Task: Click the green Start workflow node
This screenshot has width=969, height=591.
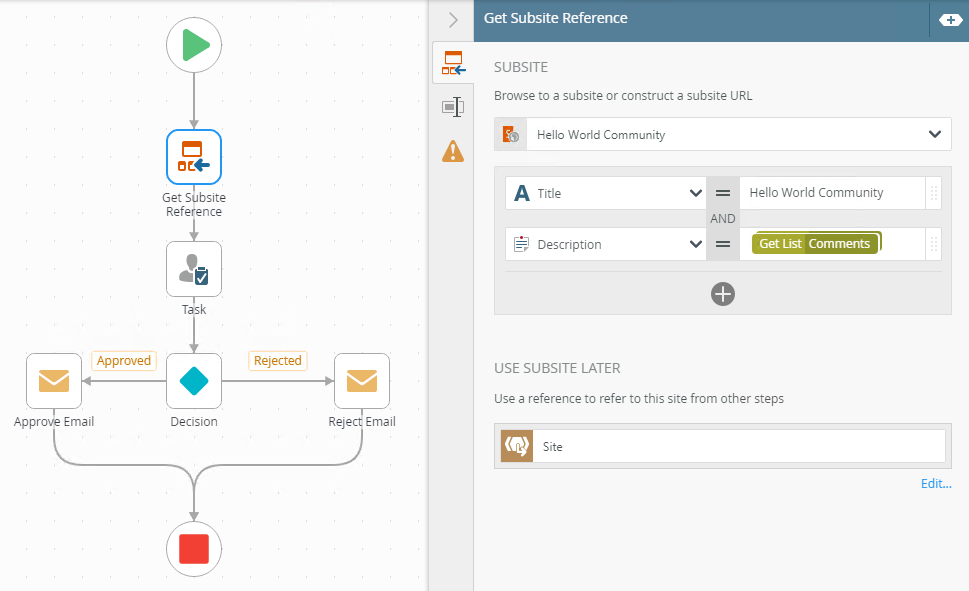Action: click(194, 45)
